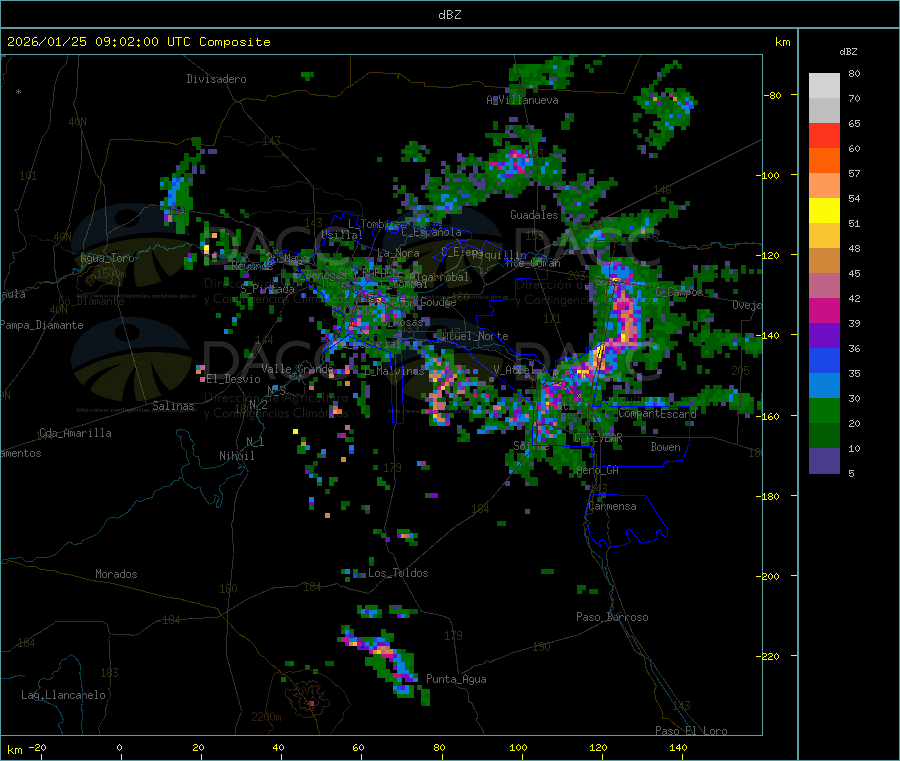The width and height of the screenshot is (900, 761).
Task: Click the Co_Diamante map label
Action: point(91,301)
